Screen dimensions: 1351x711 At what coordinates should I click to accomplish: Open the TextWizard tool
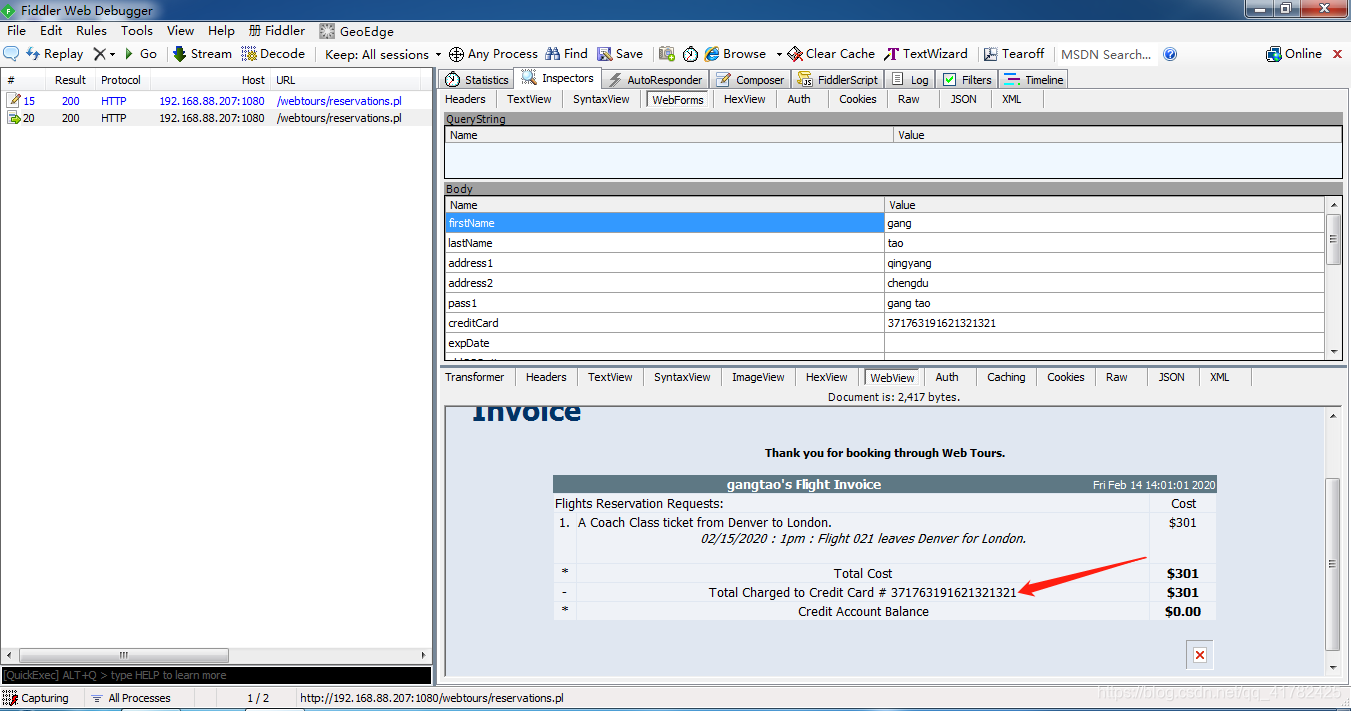926,54
